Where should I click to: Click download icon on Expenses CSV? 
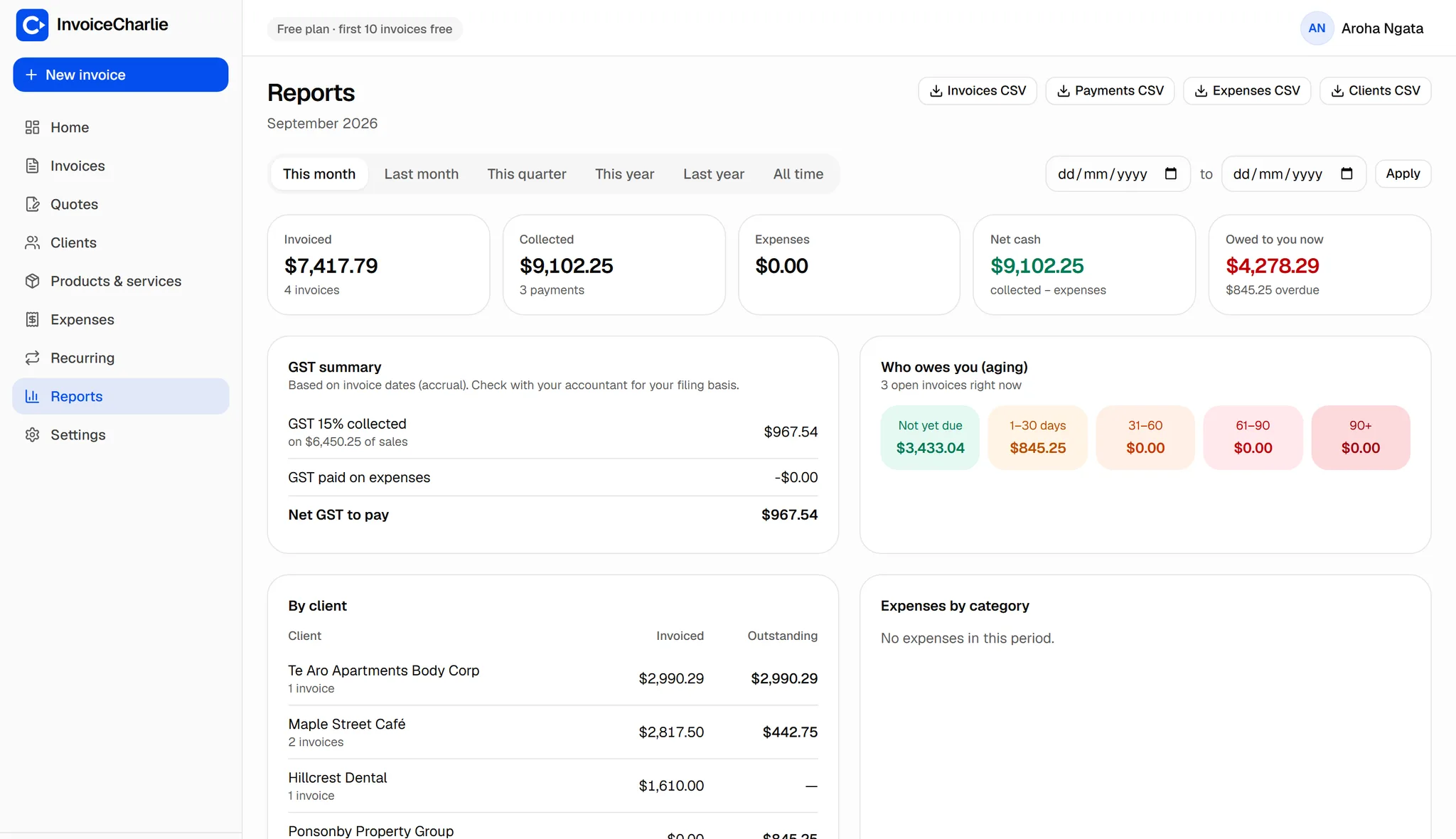1201,91
